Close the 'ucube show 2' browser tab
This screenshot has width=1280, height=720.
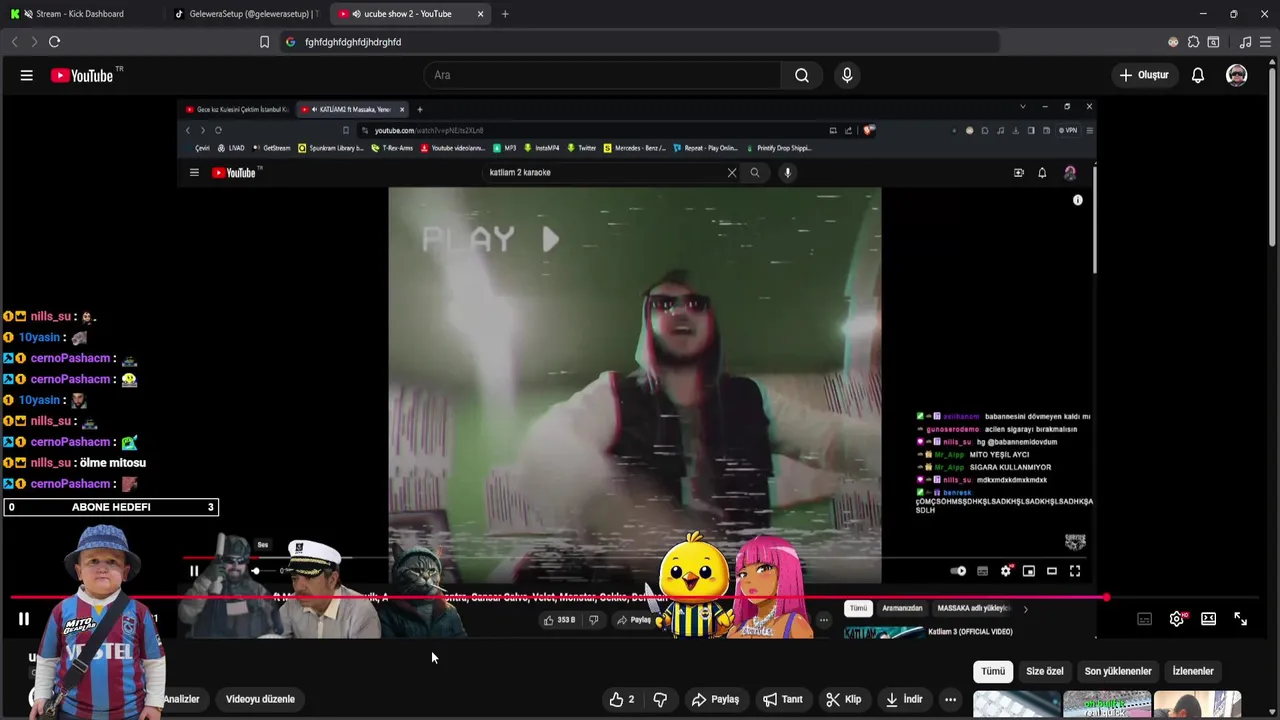click(480, 14)
